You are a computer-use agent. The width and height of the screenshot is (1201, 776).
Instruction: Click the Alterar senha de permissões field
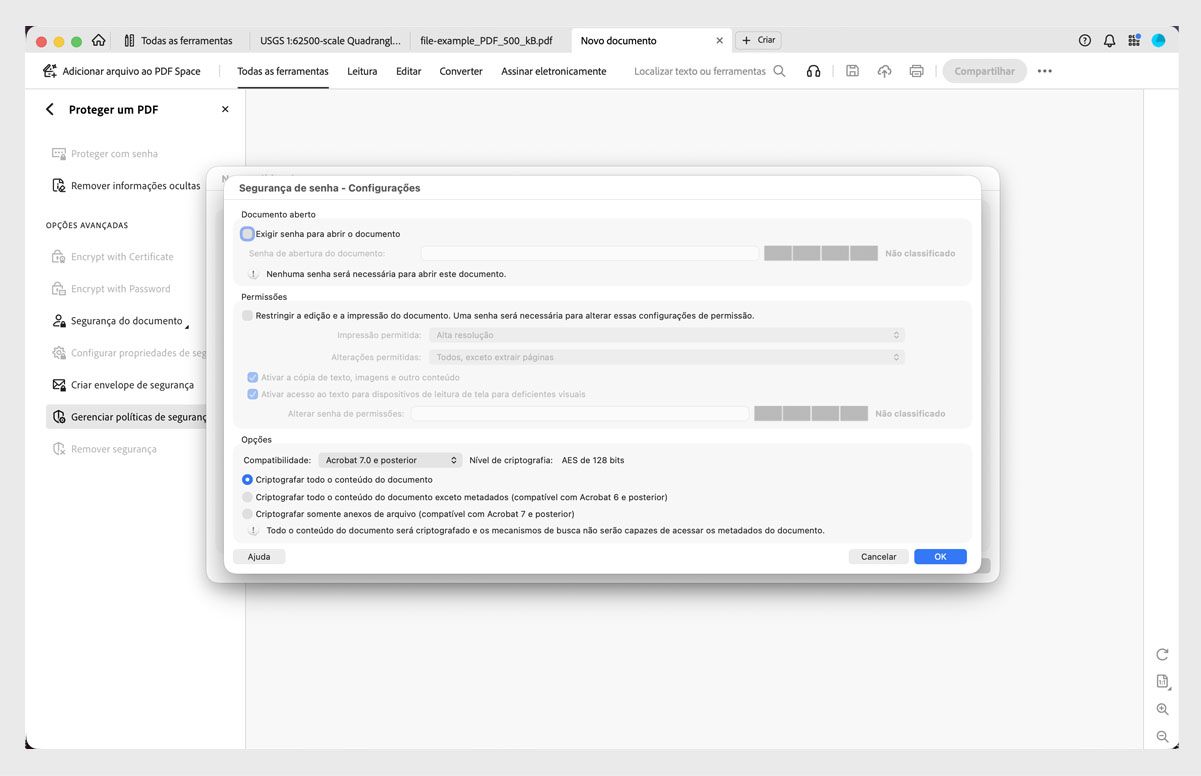pyautogui.click(x=580, y=413)
